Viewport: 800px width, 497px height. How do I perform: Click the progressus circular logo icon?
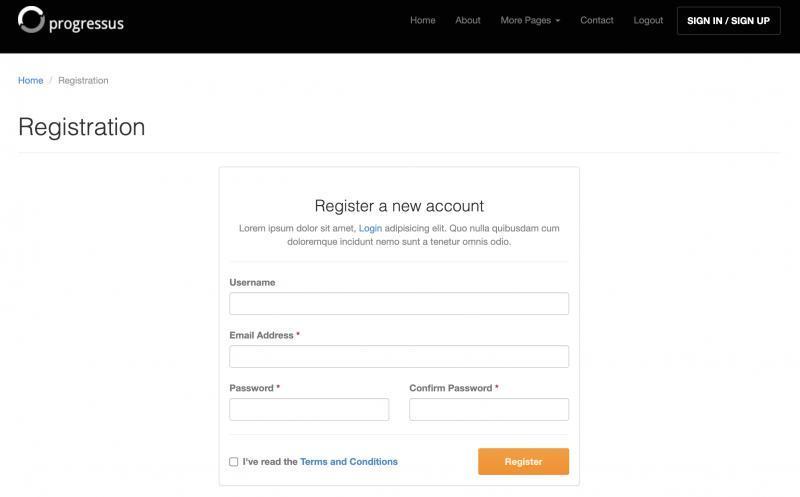pos(31,20)
